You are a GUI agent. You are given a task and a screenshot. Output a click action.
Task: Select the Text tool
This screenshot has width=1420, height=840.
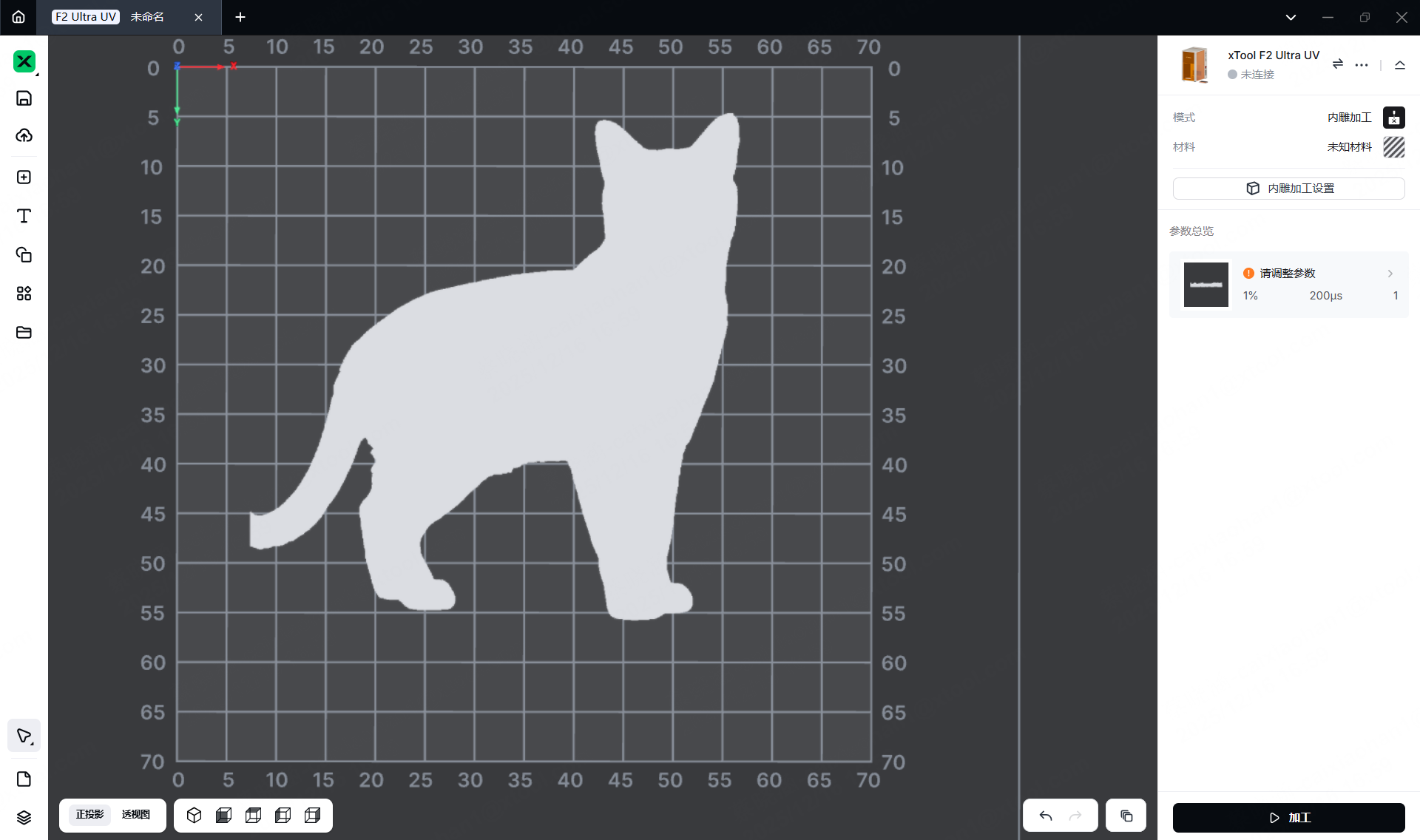(x=24, y=216)
